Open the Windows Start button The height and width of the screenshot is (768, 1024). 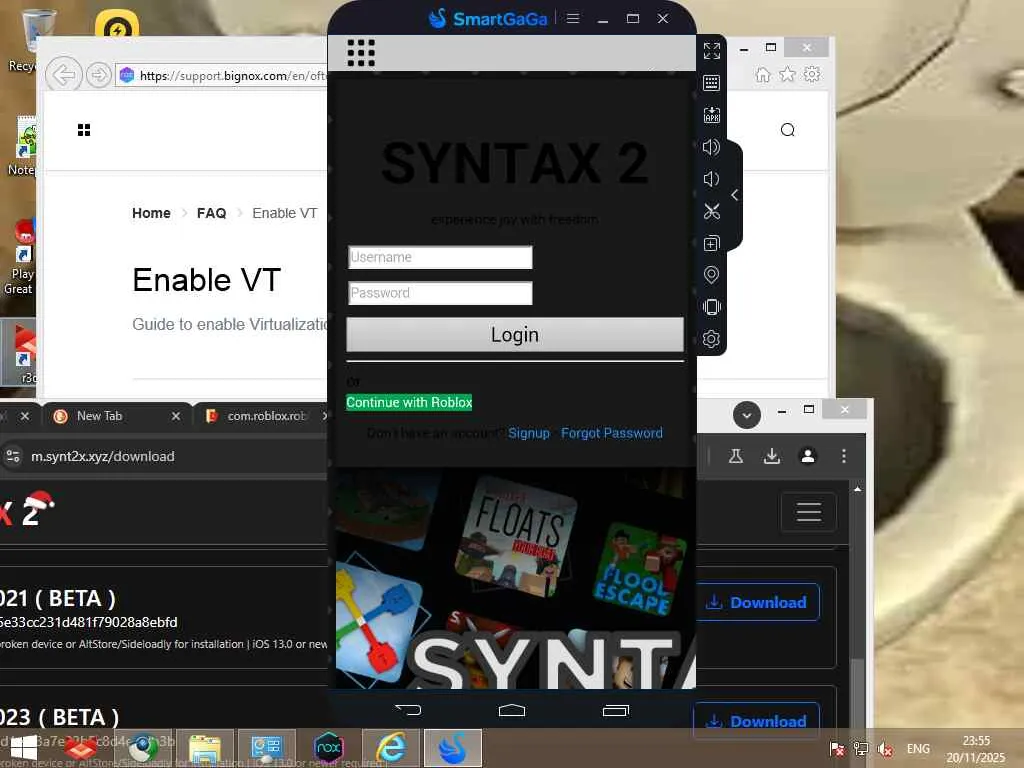24,748
